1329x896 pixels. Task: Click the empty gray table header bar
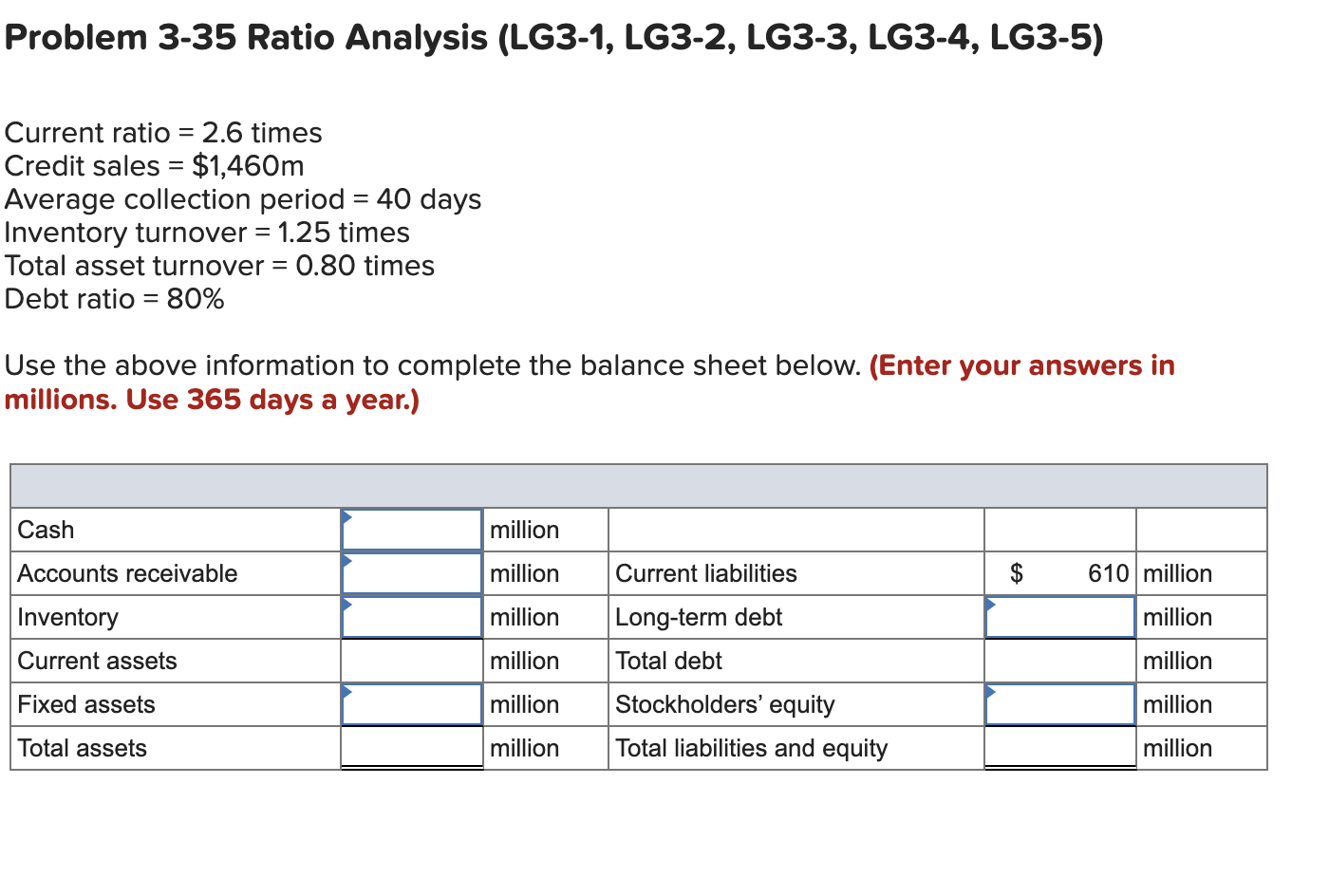(x=638, y=484)
